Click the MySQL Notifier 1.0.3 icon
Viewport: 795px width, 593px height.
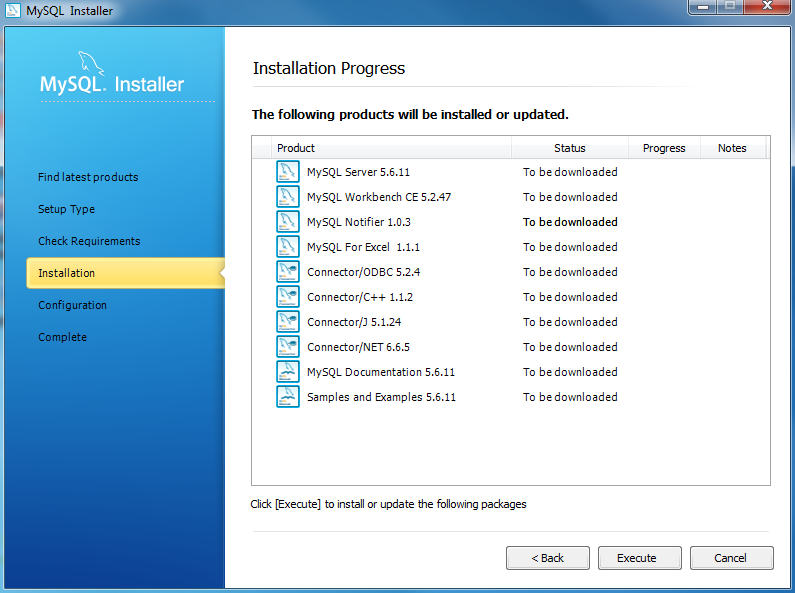287,222
